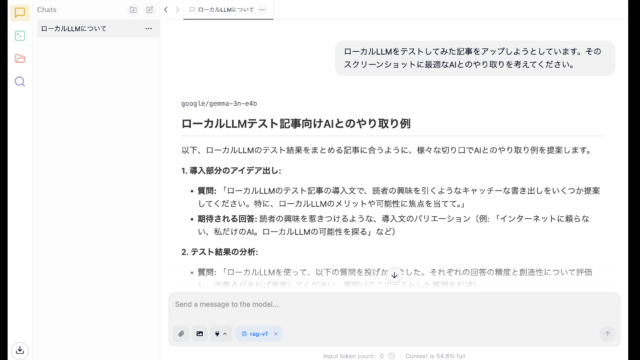Select ローカルLLMについて chat in sidebar
Screen dimensions: 640x360
click(x=98, y=29)
